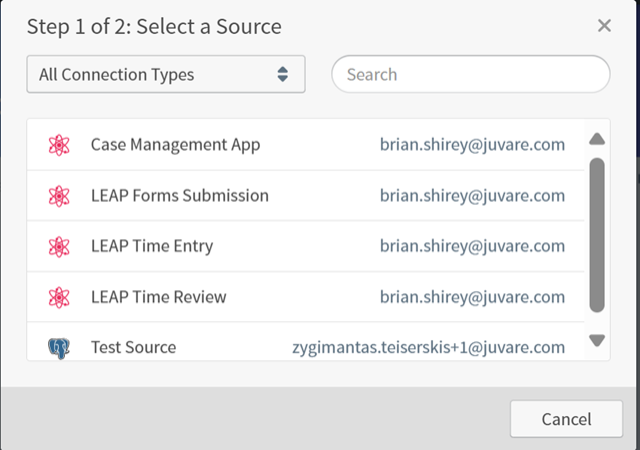This screenshot has width=640, height=450.
Task: Click the PostgreSQL elephant icon beside Test Source
Action: [x=59, y=348]
